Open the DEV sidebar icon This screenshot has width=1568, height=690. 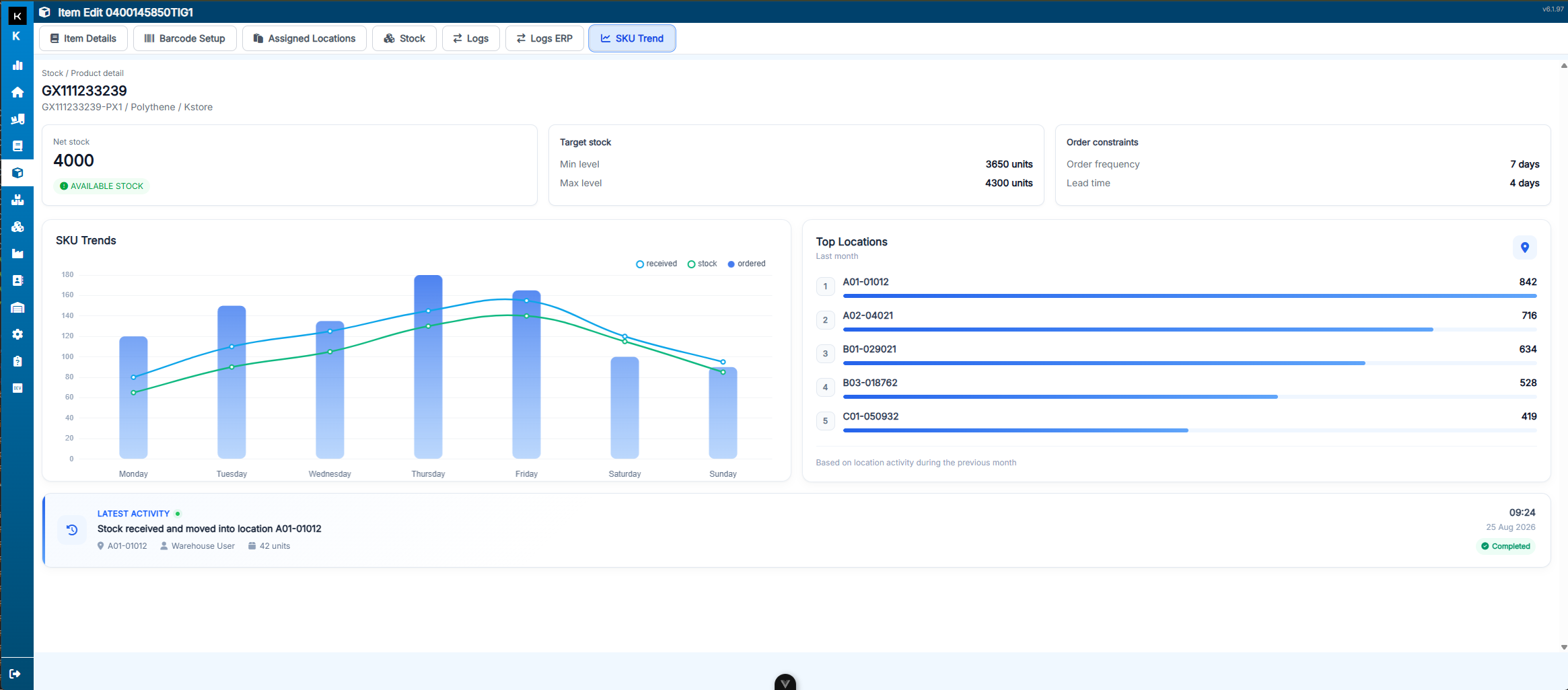[17, 388]
